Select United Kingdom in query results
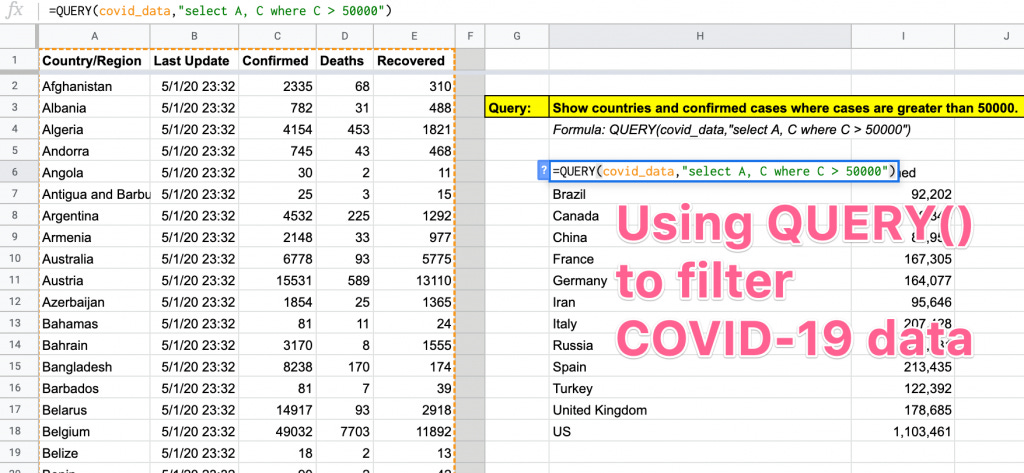 [700, 410]
